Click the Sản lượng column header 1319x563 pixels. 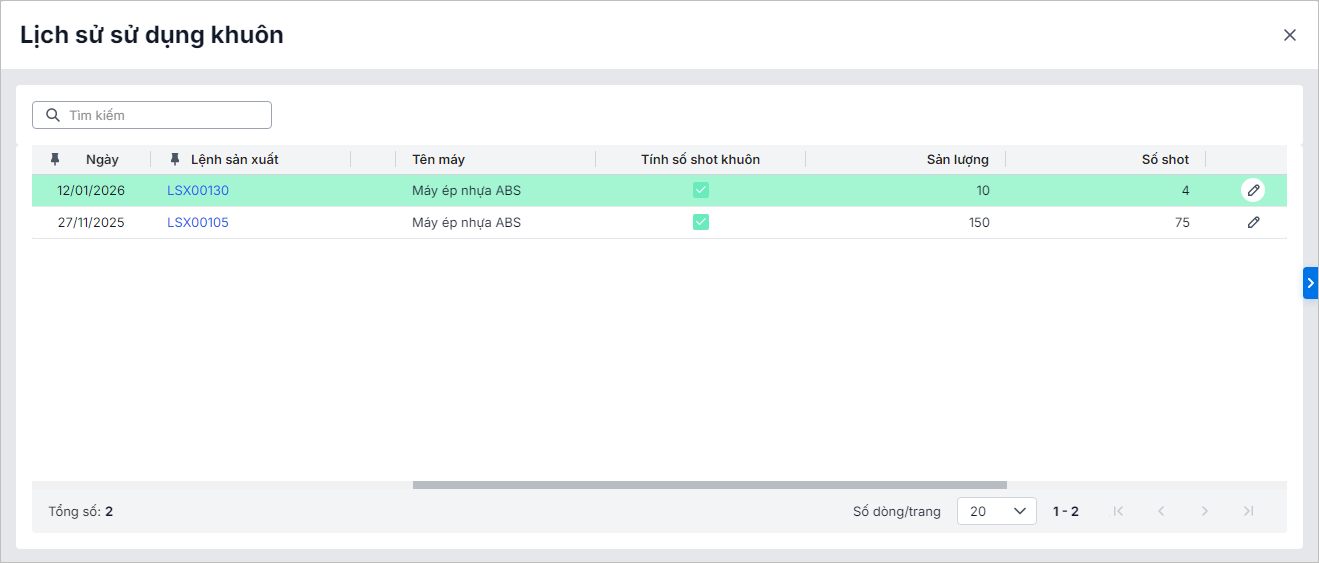tap(957, 159)
